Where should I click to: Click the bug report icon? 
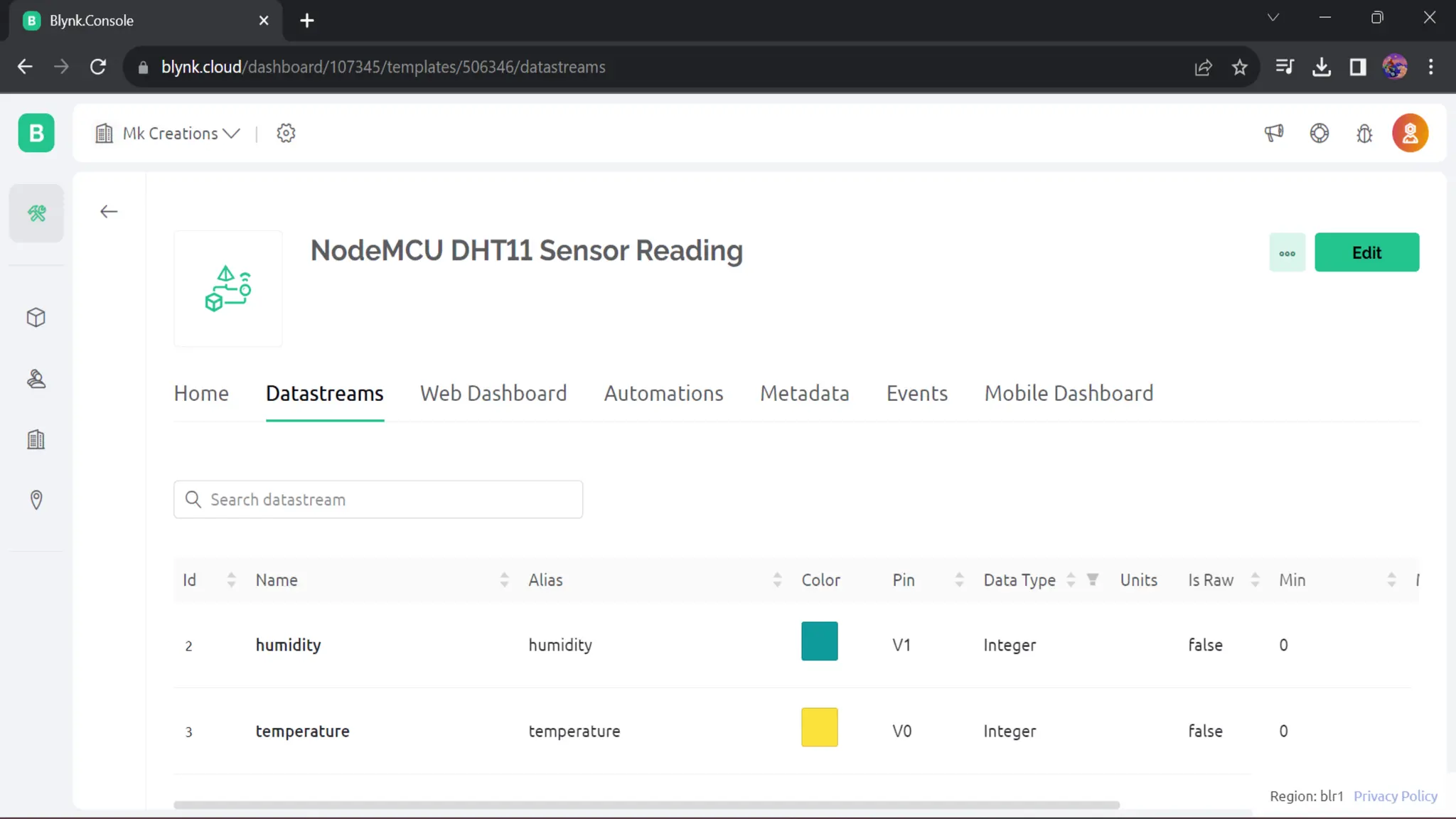click(x=1364, y=133)
